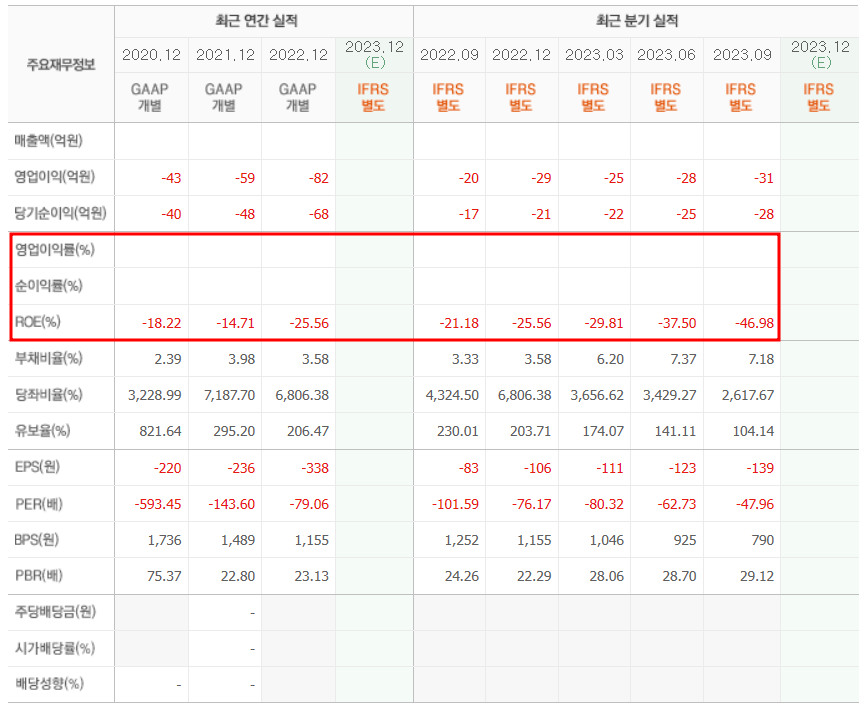
Task: Click the 영업이익(억원) row label
Action: [x=55, y=177]
